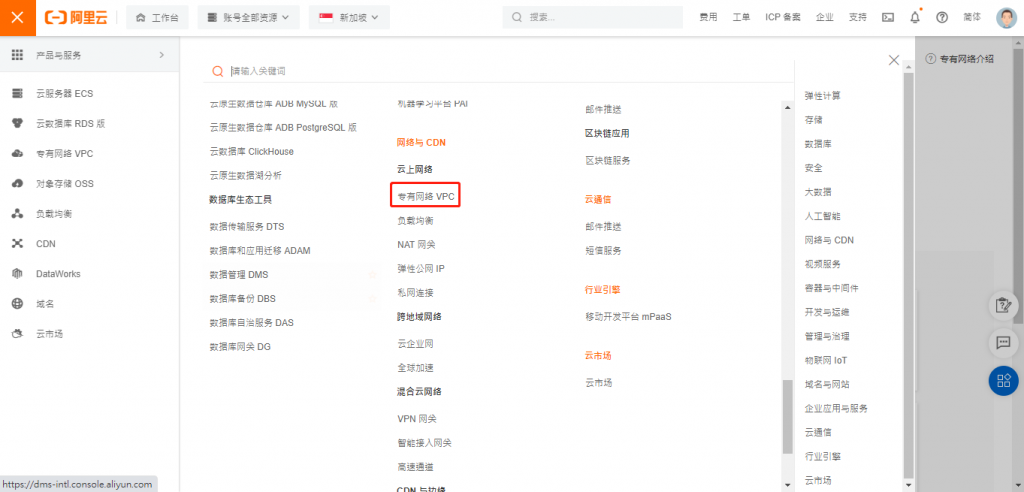Open the Cloud Shell terminal icon
1024x492 pixels.
point(888,18)
